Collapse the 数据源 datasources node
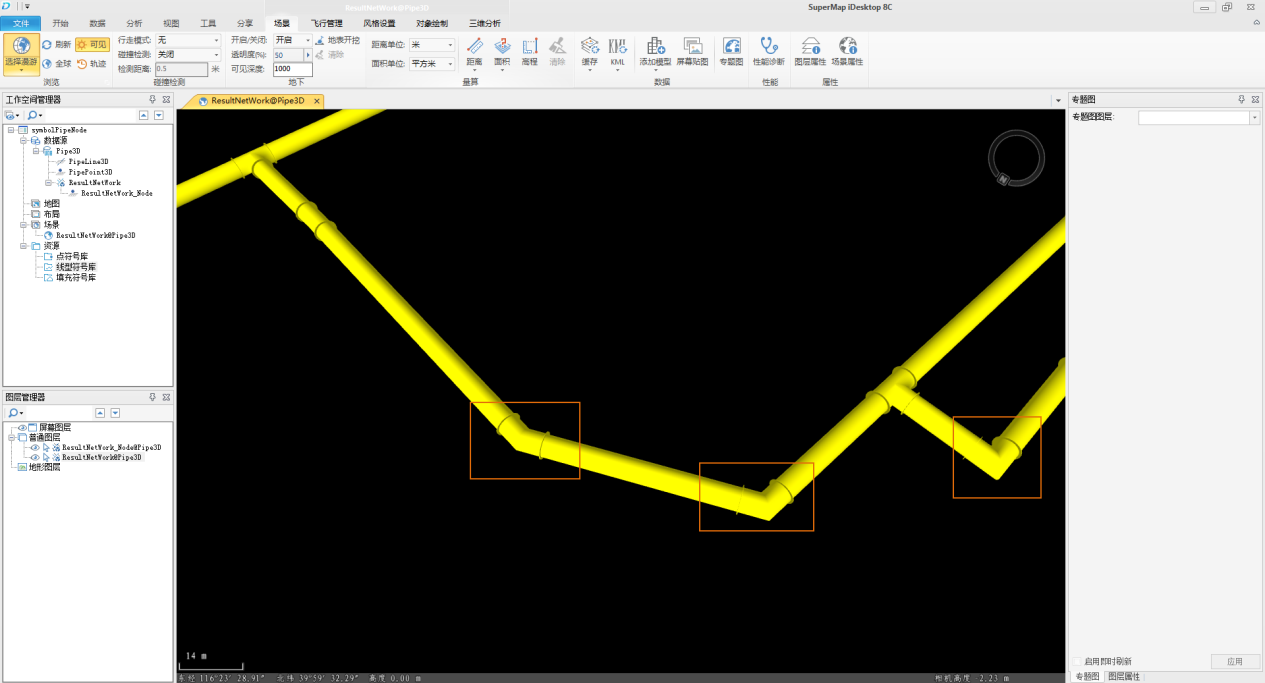This screenshot has height=683, width=1265. pos(23,141)
